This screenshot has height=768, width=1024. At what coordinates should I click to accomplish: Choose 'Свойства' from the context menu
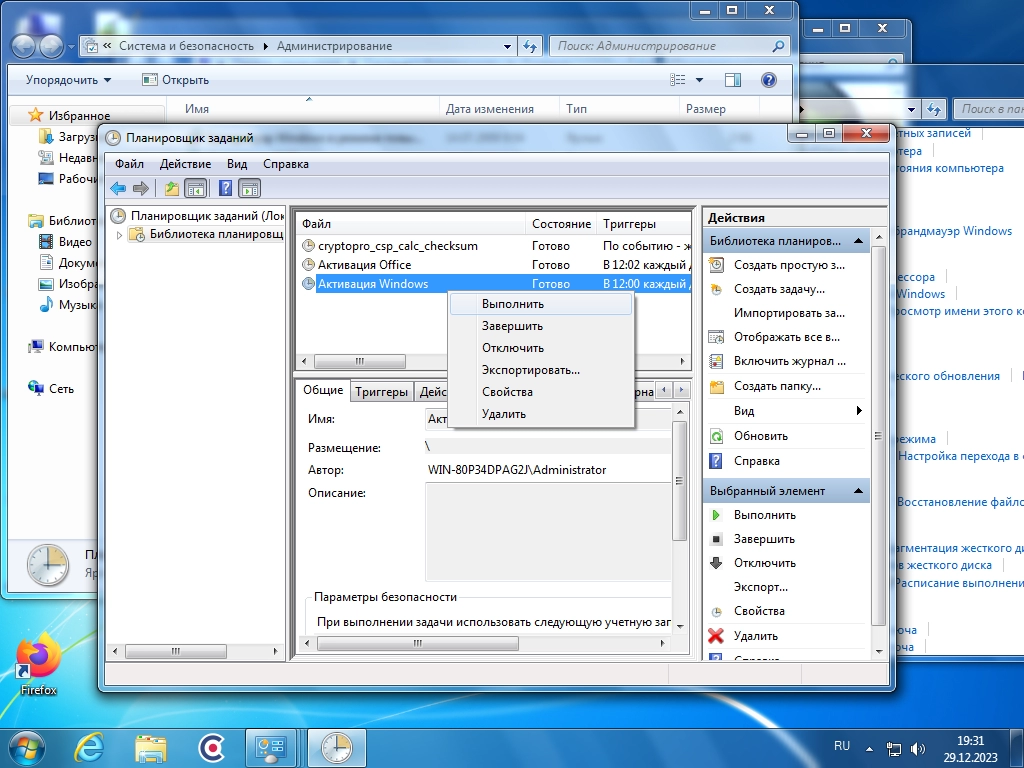(507, 392)
